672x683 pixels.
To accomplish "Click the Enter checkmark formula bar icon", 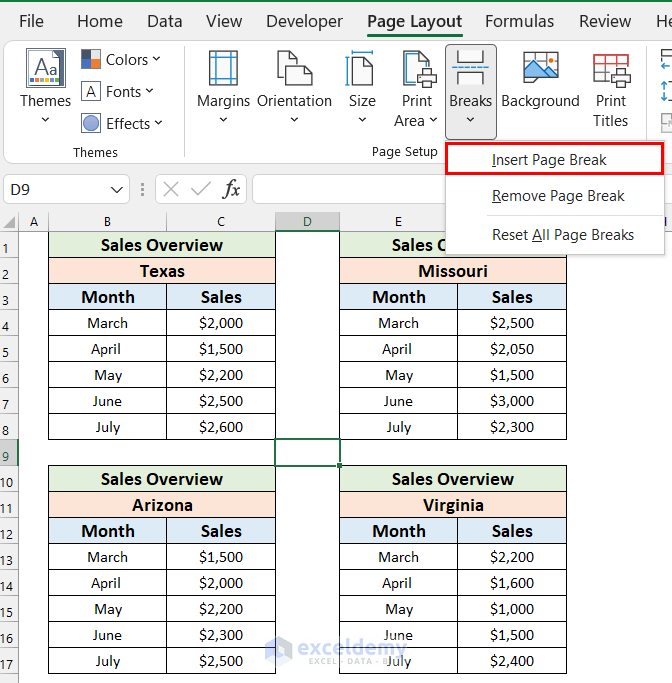I will (x=200, y=189).
